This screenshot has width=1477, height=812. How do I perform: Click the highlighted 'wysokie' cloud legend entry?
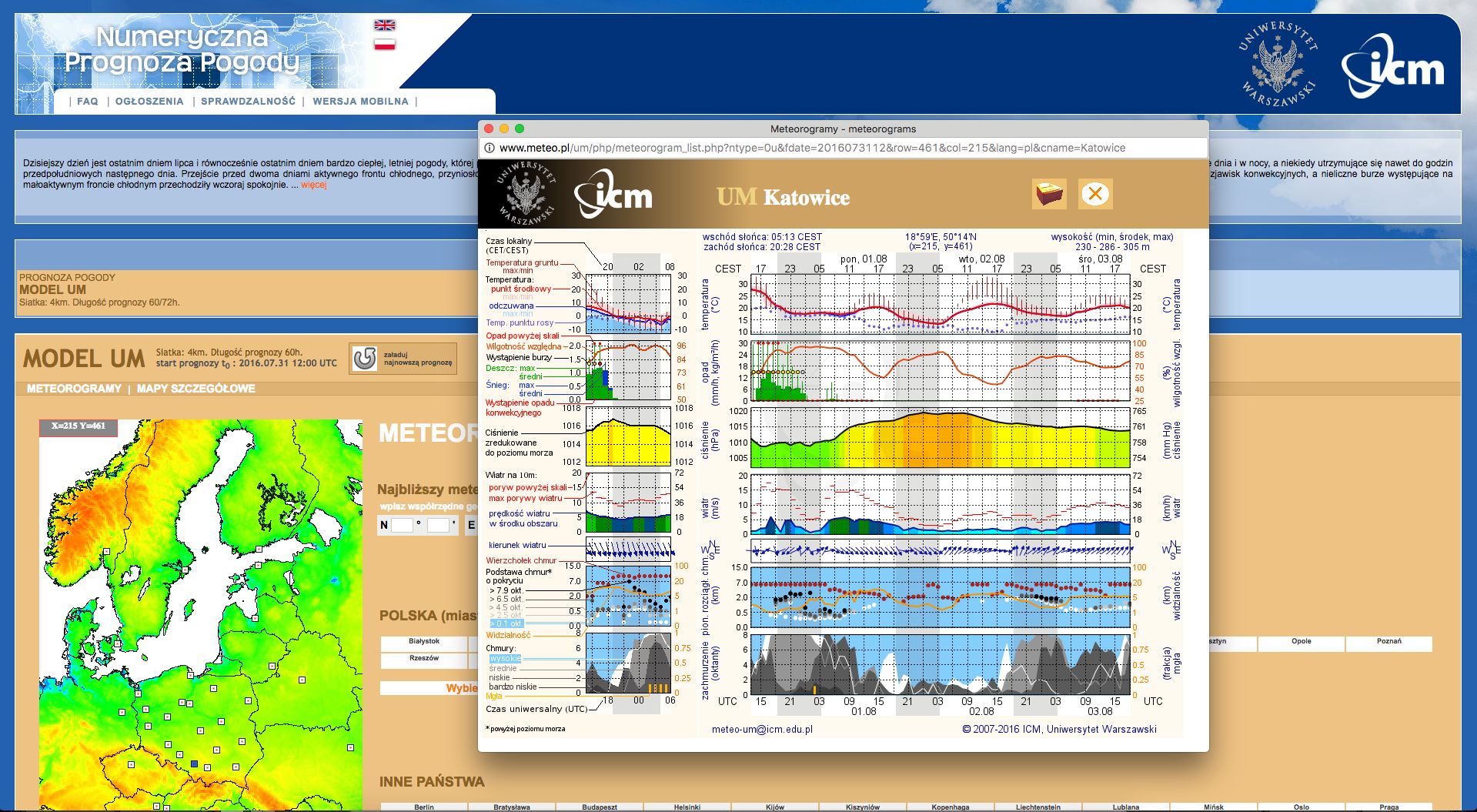tap(505, 659)
